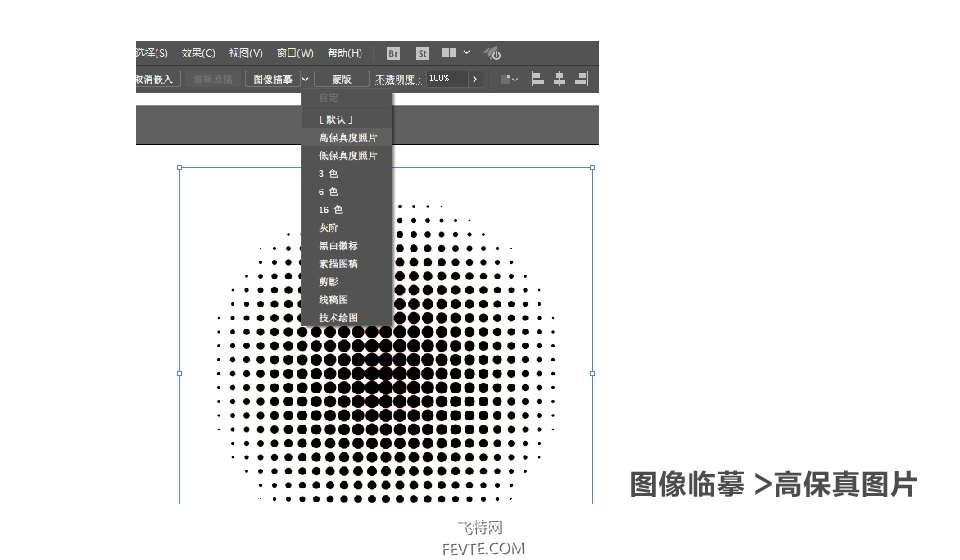Select 高保真度照片 tracing preset
Screen dimensions: 960x560
347,138
